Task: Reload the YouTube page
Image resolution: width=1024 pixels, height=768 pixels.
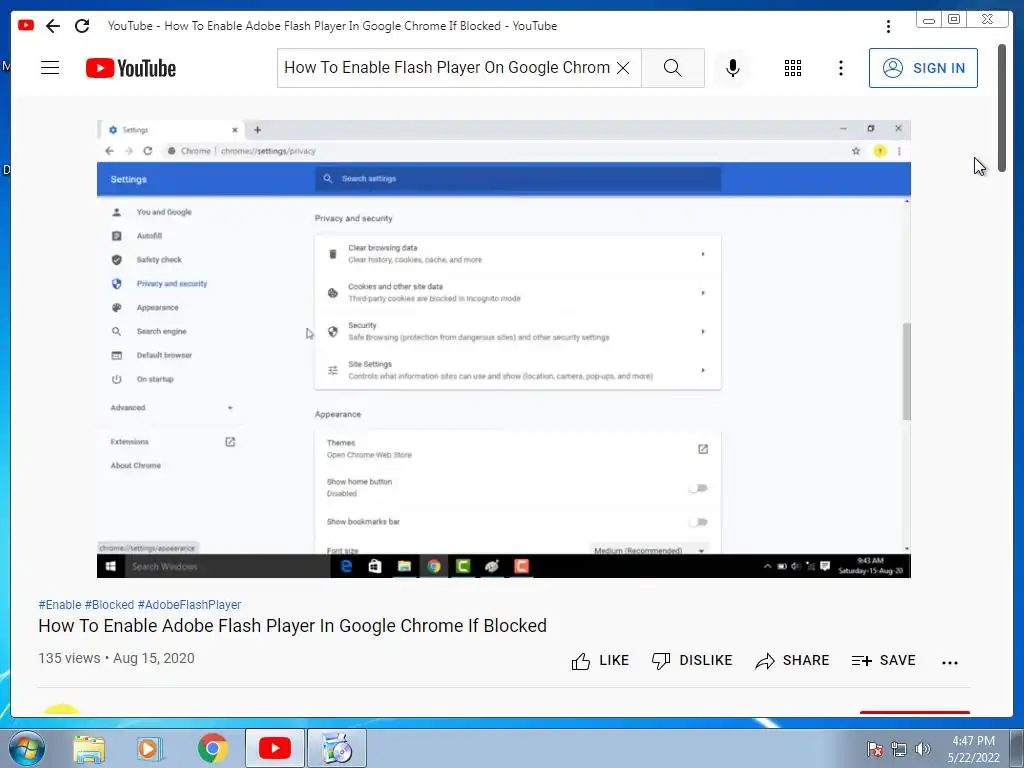Action: coord(82,26)
